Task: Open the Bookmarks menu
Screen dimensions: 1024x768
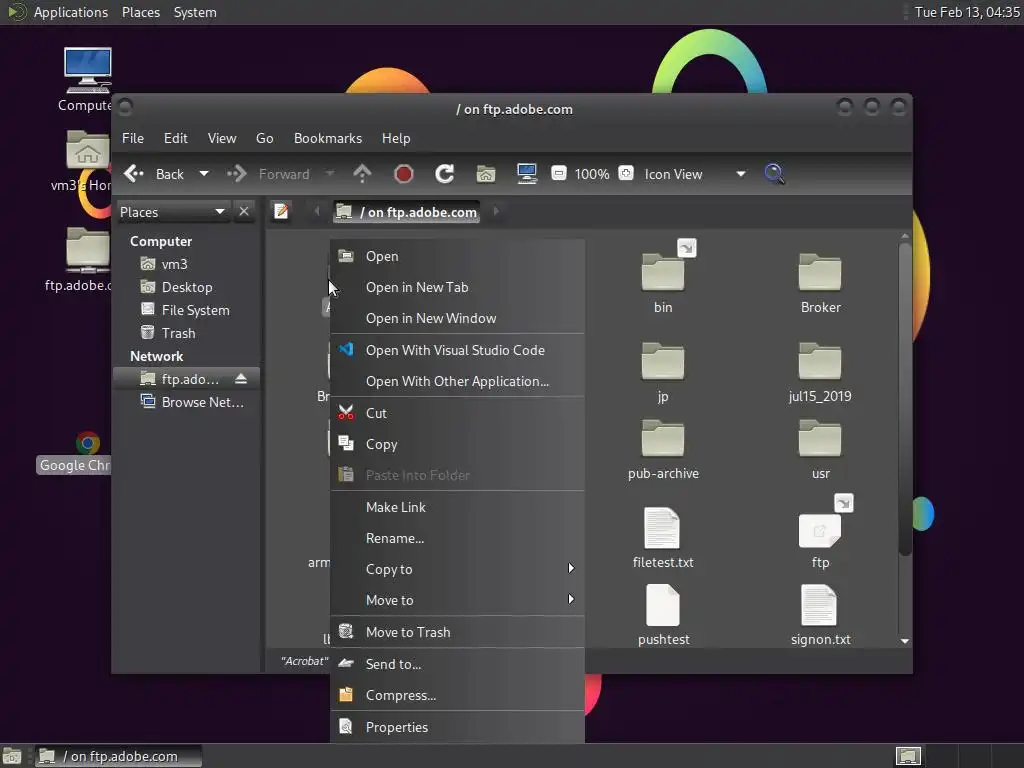Action: click(x=328, y=138)
